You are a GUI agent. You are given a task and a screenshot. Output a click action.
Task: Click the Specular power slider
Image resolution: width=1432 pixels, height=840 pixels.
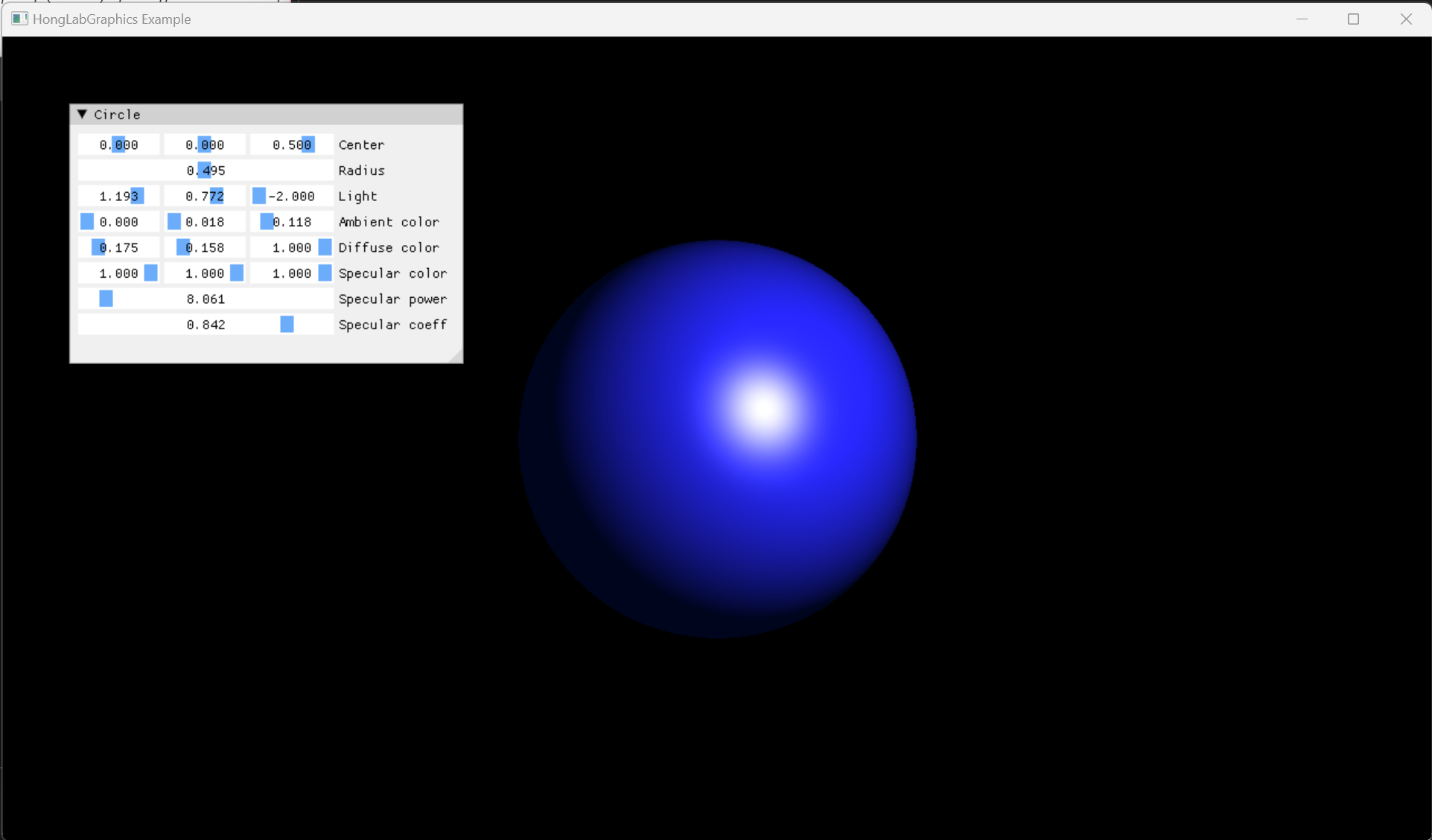[x=206, y=299]
